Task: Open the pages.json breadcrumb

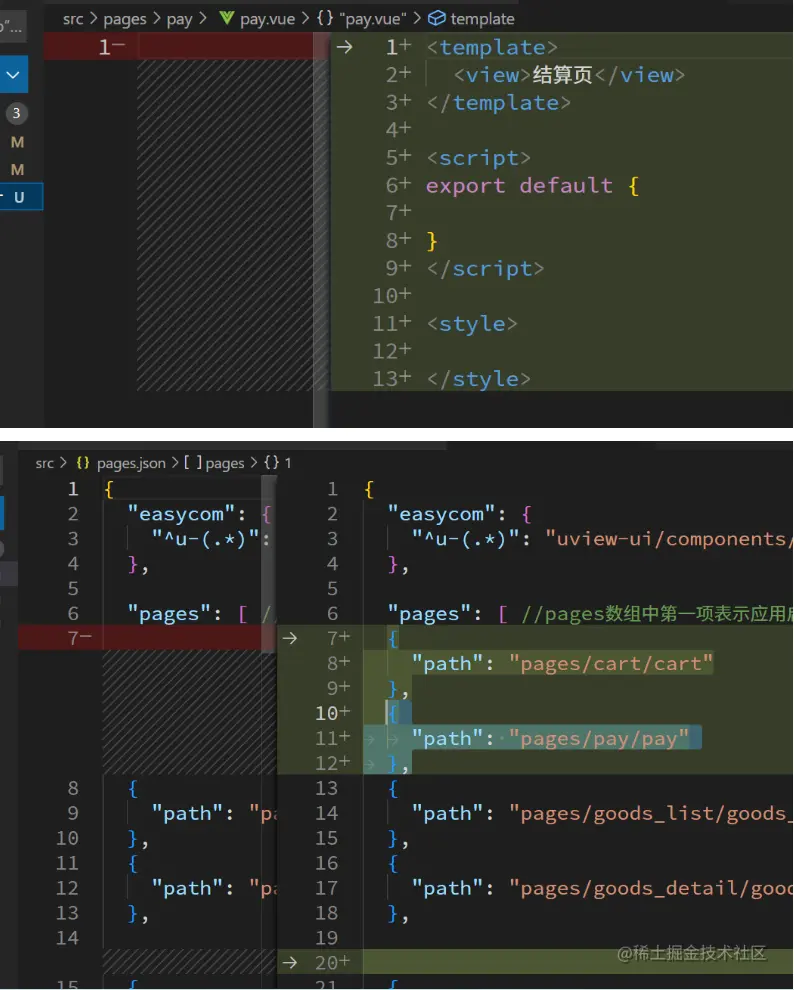Action: pos(131,463)
